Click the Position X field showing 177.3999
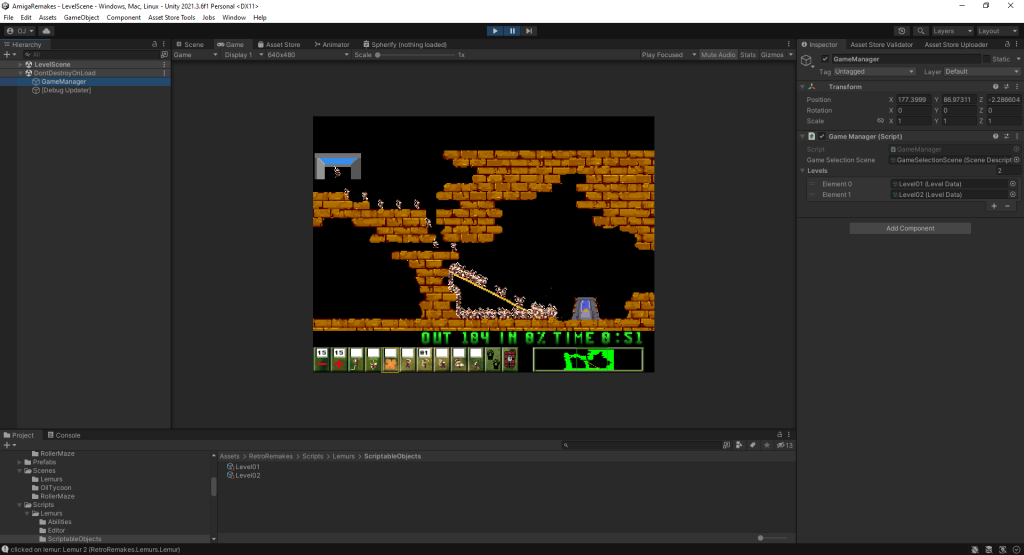The image size is (1024, 555). [913, 99]
